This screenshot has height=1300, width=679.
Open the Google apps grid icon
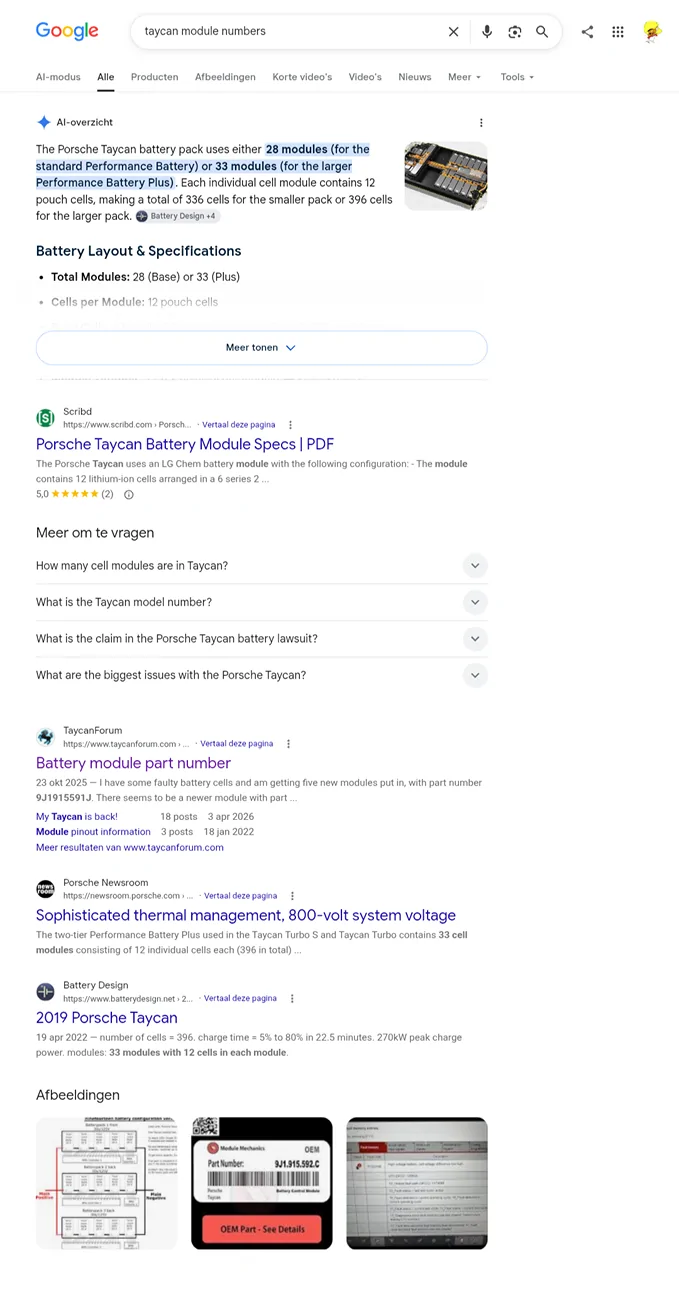(618, 32)
